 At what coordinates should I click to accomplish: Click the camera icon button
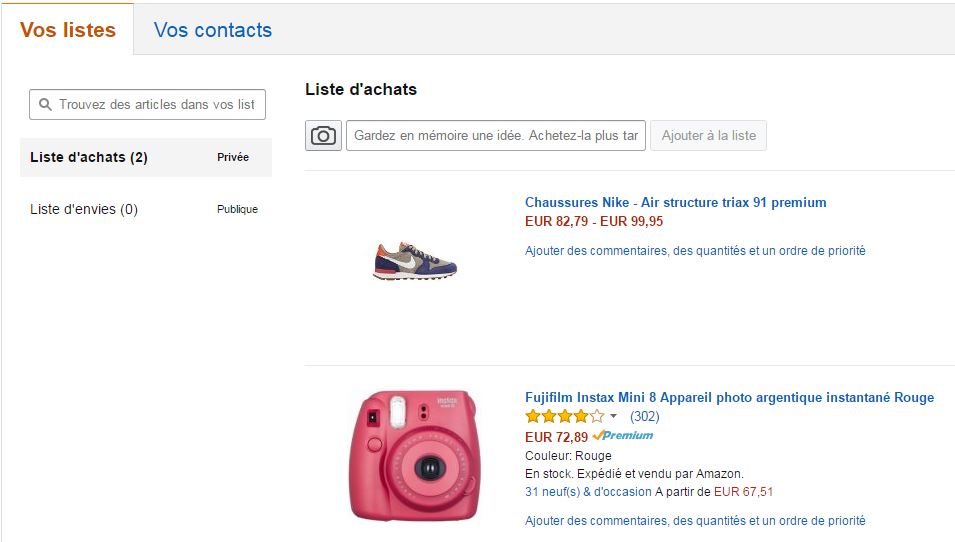pyautogui.click(x=323, y=135)
